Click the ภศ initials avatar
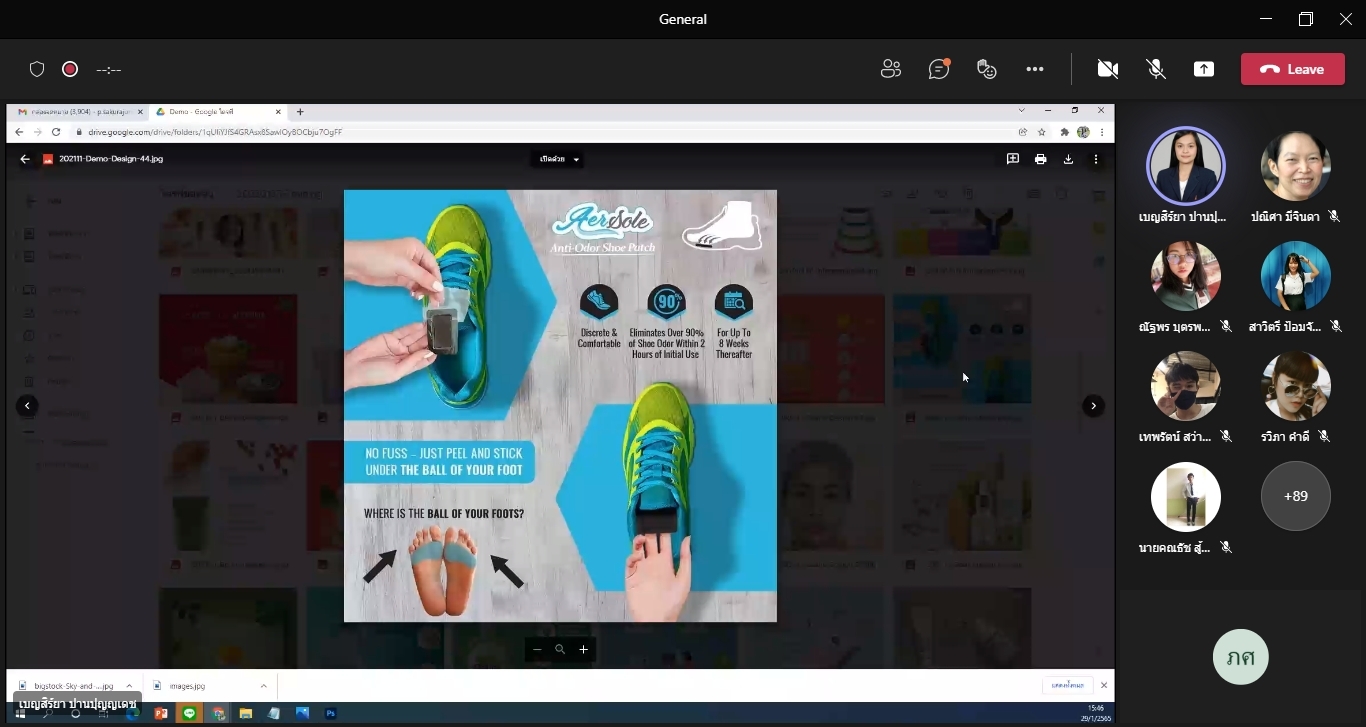This screenshot has width=1366, height=727. (1240, 657)
